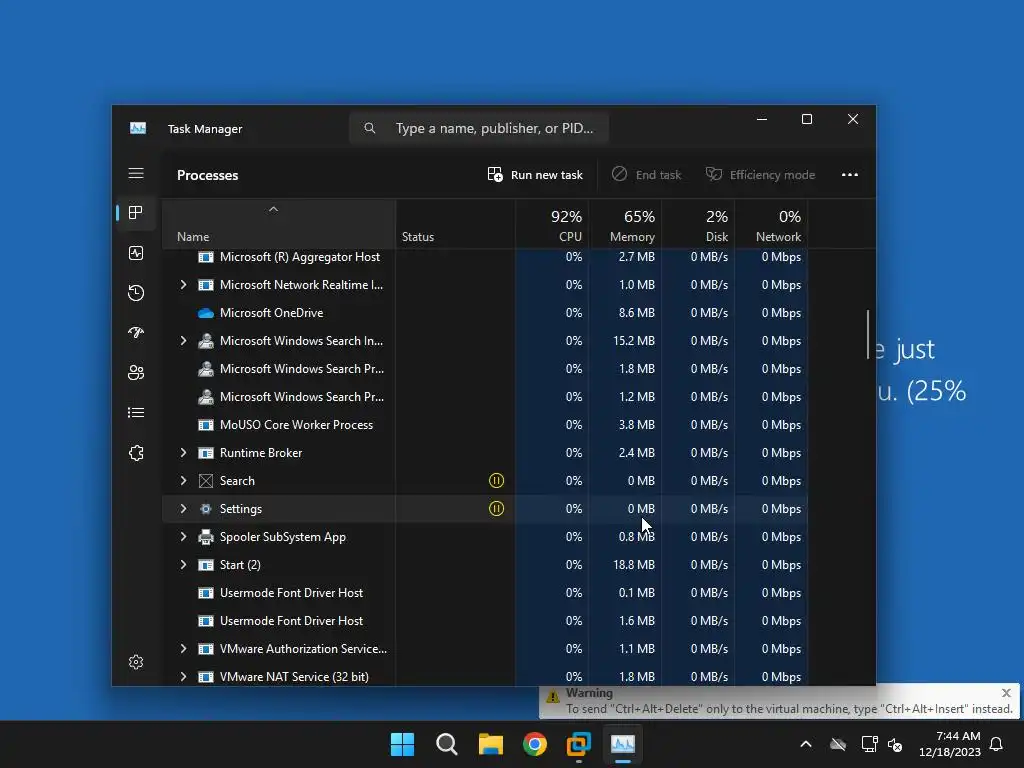Sort by the Memory column header
Image resolution: width=1024 pixels, height=768 pixels.
(x=625, y=224)
